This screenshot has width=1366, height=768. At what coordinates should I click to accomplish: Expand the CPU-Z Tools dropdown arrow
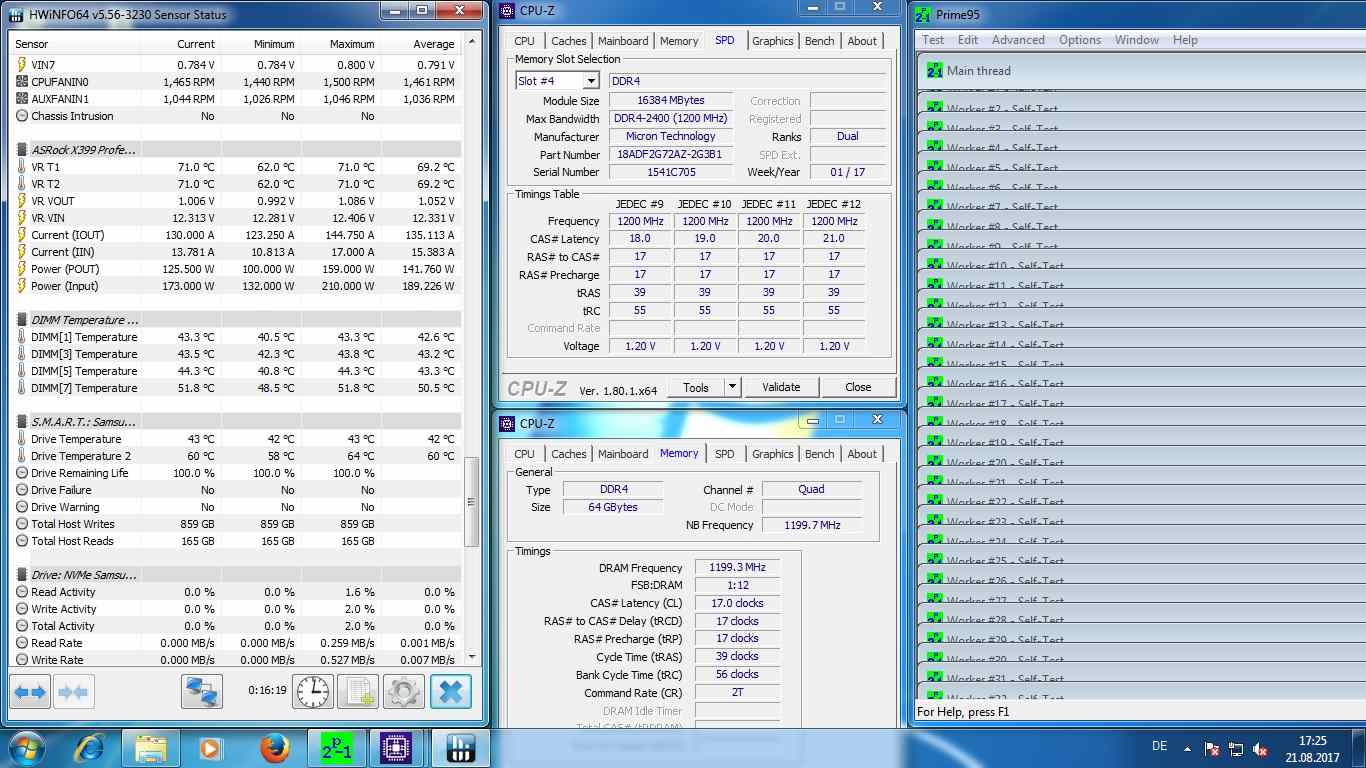(x=732, y=387)
